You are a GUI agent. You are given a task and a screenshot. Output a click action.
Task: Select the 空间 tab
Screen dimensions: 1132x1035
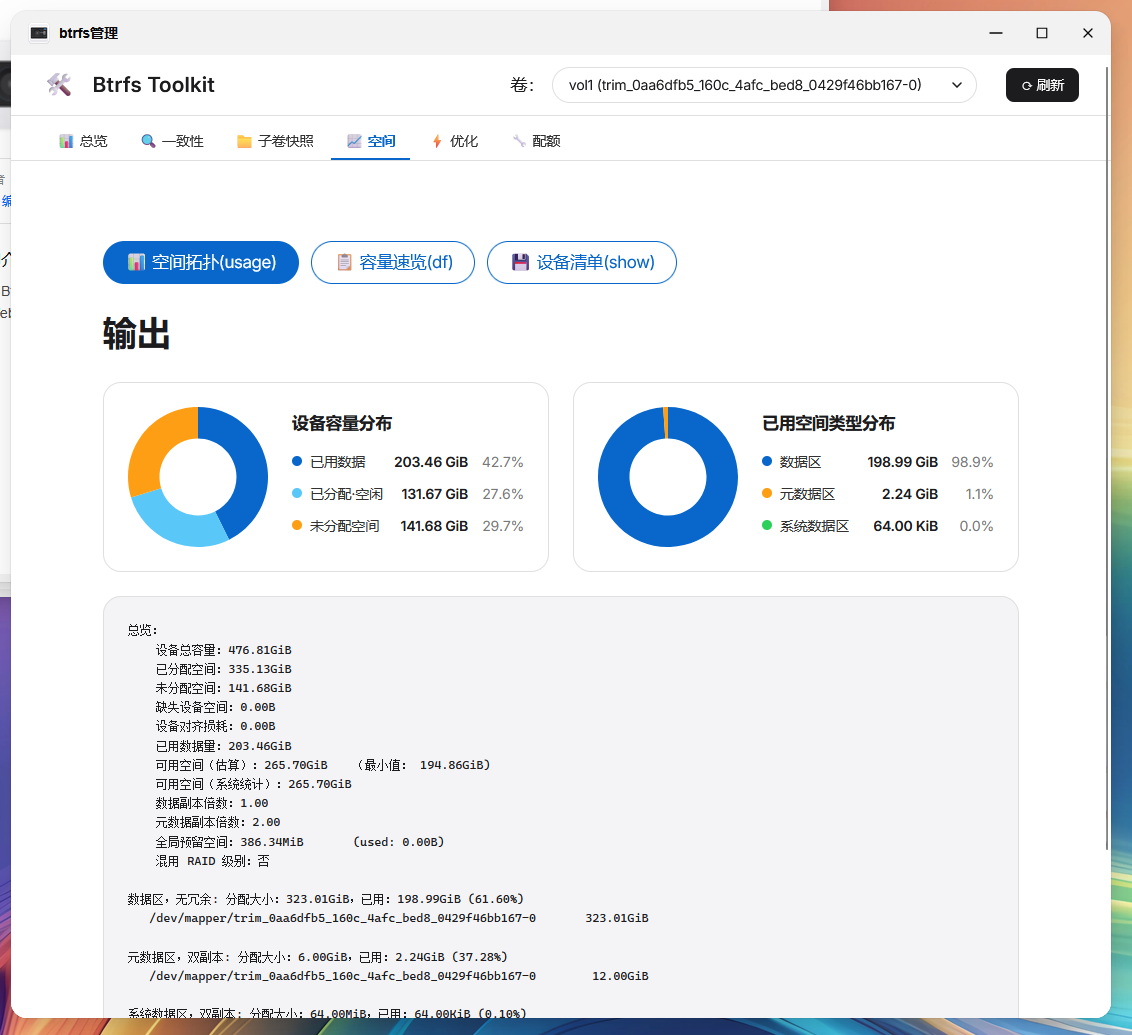(370, 141)
